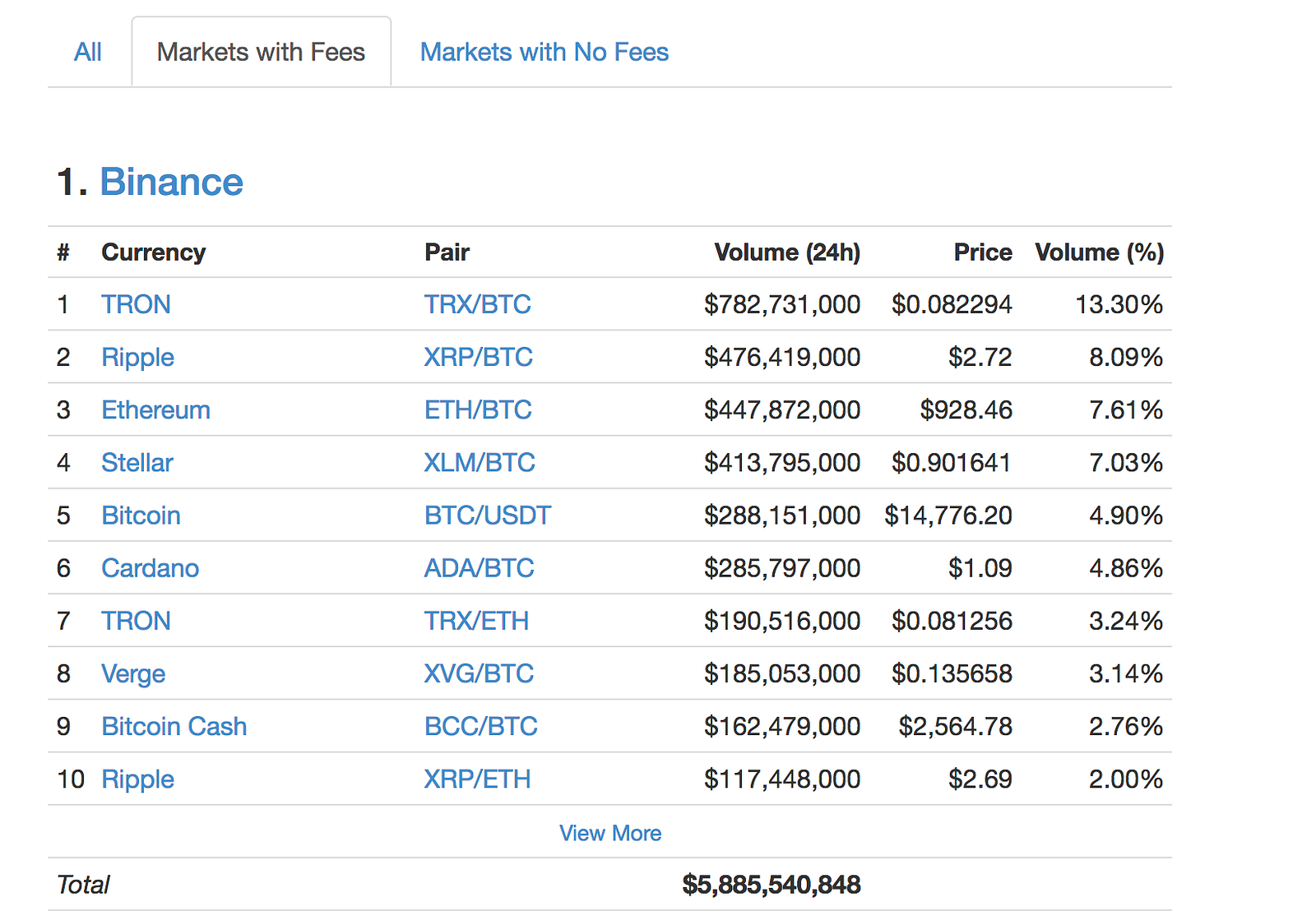This screenshot has width=1316, height=911.
Task: Open the TRX/BTC pair link
Action: pyautogui.click(x=477, y=304)
